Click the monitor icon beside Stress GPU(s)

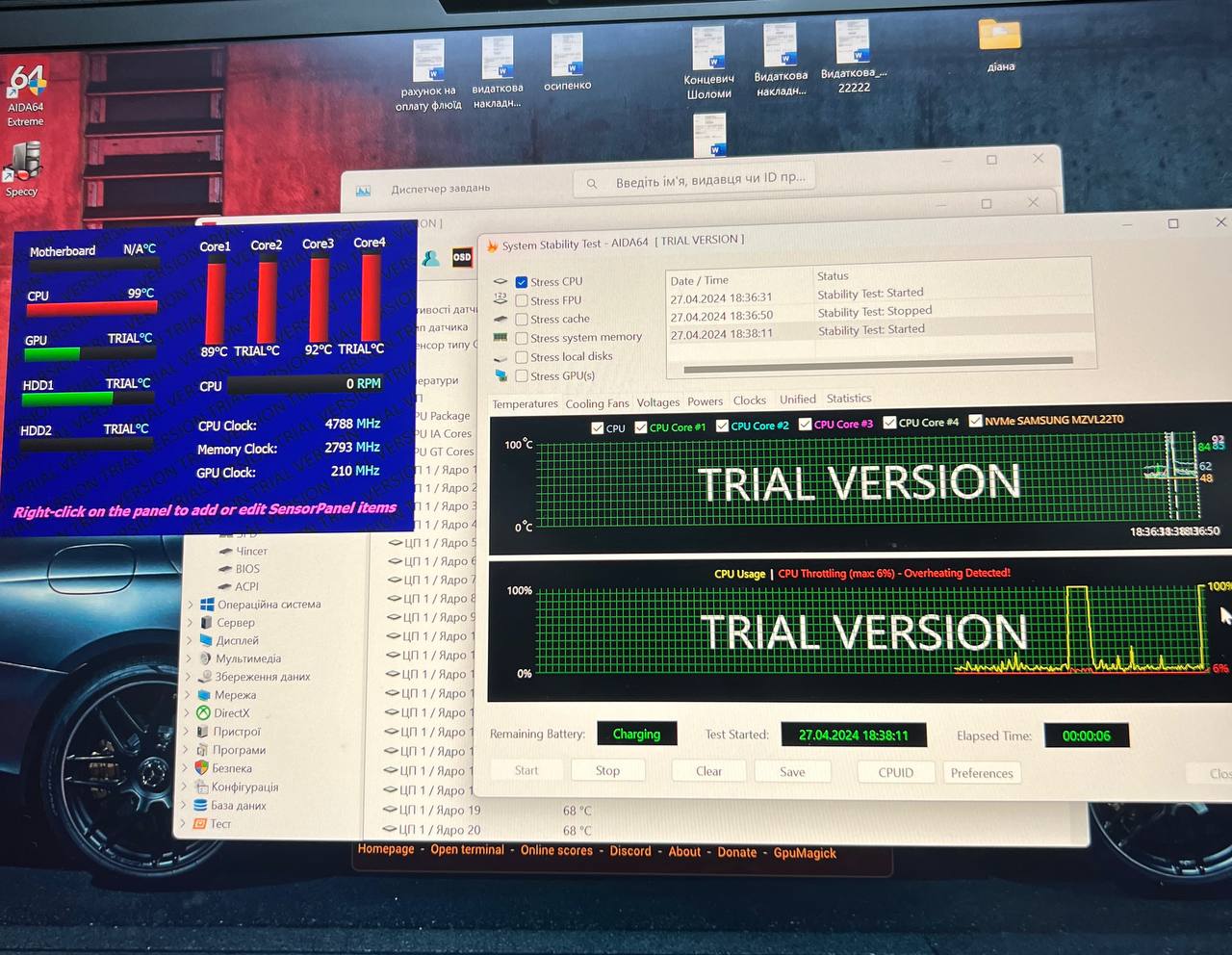[x=500, y=375]
